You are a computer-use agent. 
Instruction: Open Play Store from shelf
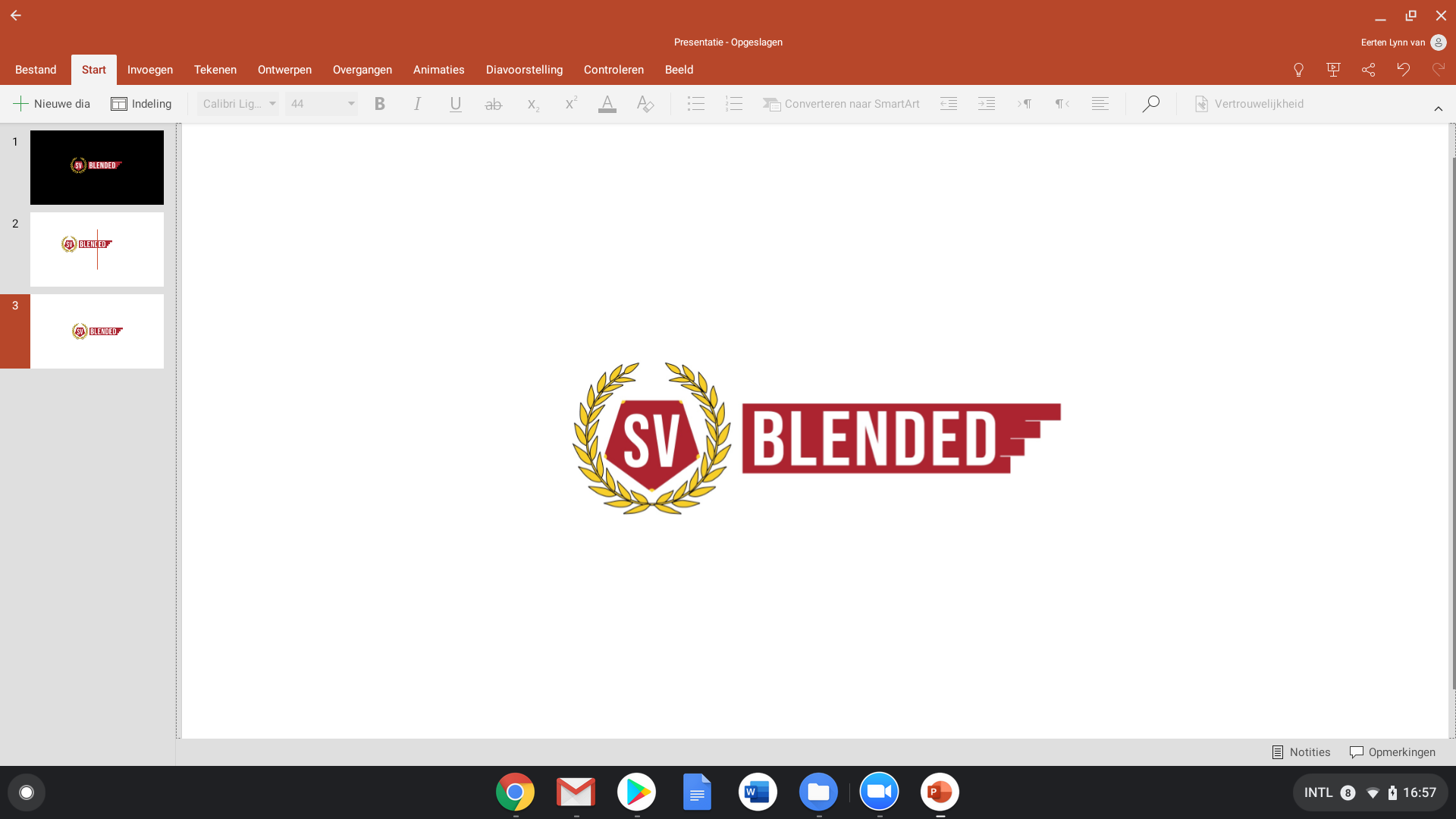point(636,792)
